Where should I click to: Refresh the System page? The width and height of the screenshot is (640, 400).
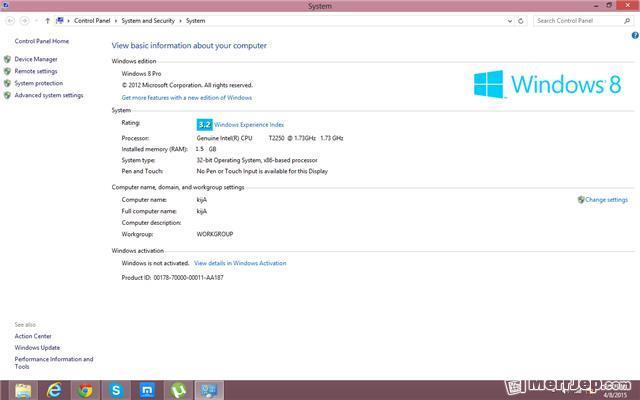click(x=520, y=20)
